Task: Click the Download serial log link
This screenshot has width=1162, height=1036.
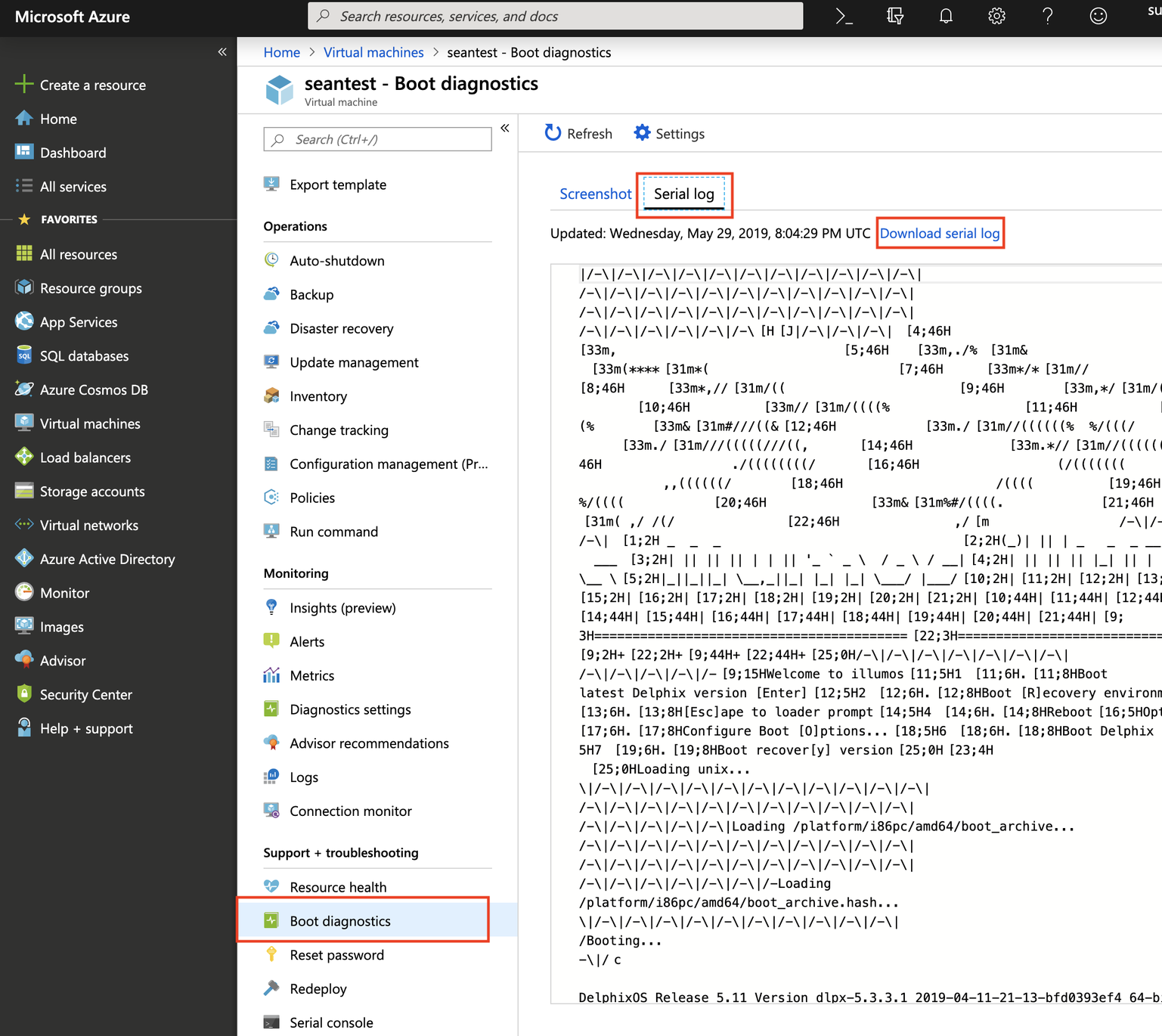Action: click(940, 233)
